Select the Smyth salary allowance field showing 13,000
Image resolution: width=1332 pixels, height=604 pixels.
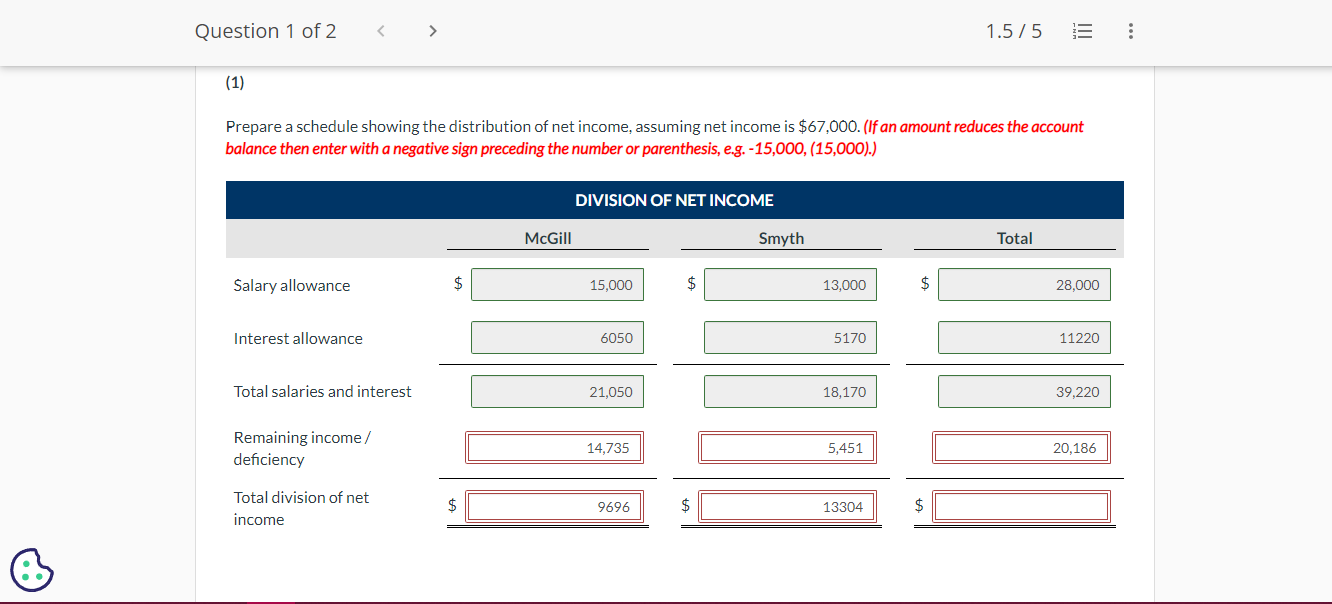tap(790, 284)
